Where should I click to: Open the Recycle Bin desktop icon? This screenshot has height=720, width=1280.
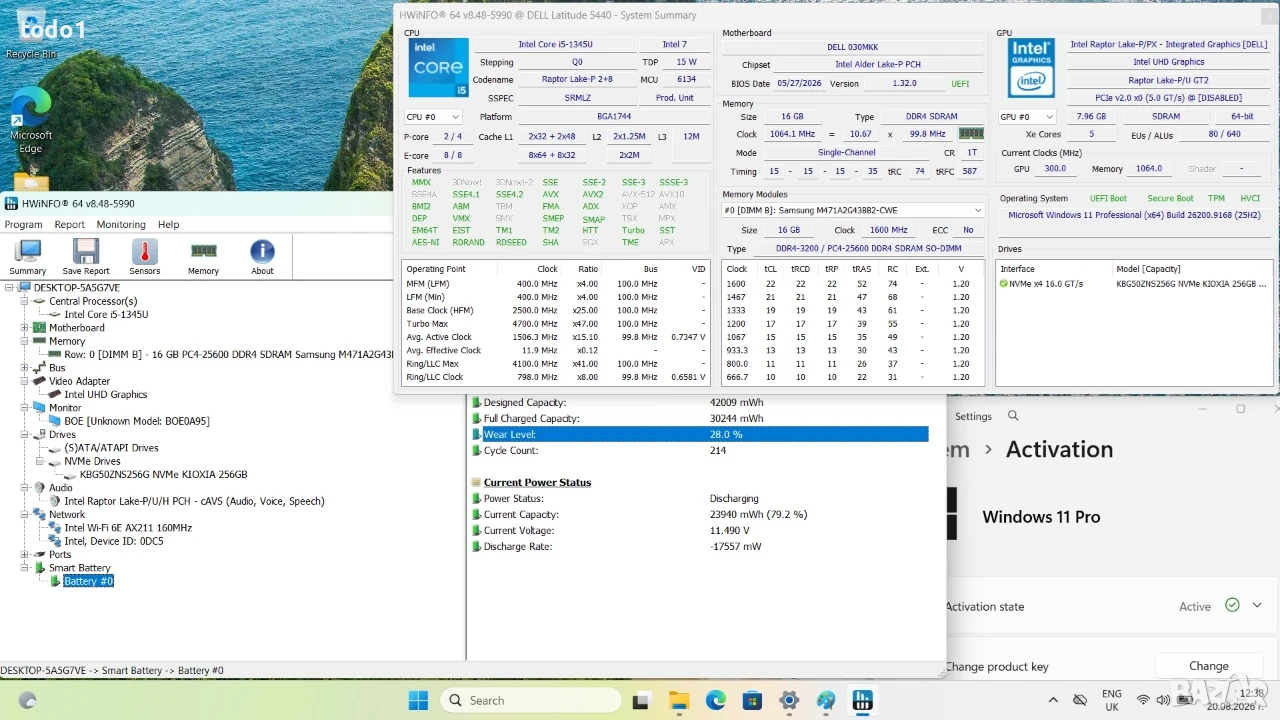click(x=31, y=35)
